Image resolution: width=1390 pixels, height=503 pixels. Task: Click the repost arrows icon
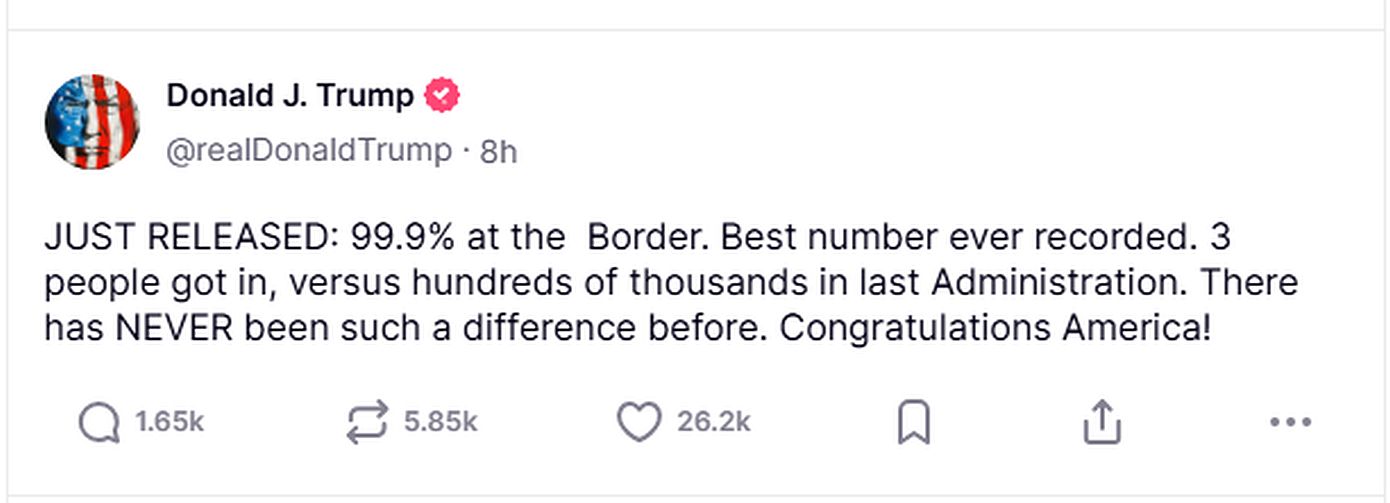(365, 423)
